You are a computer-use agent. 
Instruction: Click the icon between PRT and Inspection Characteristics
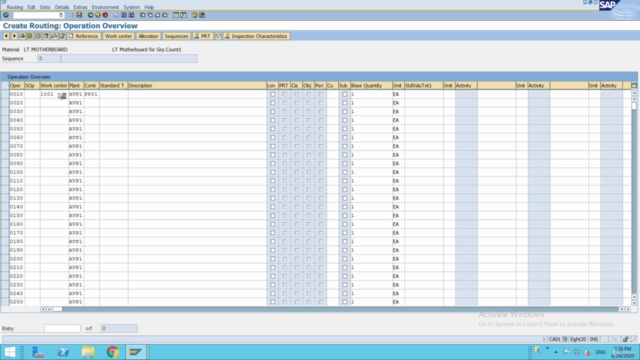pos(218,36)
